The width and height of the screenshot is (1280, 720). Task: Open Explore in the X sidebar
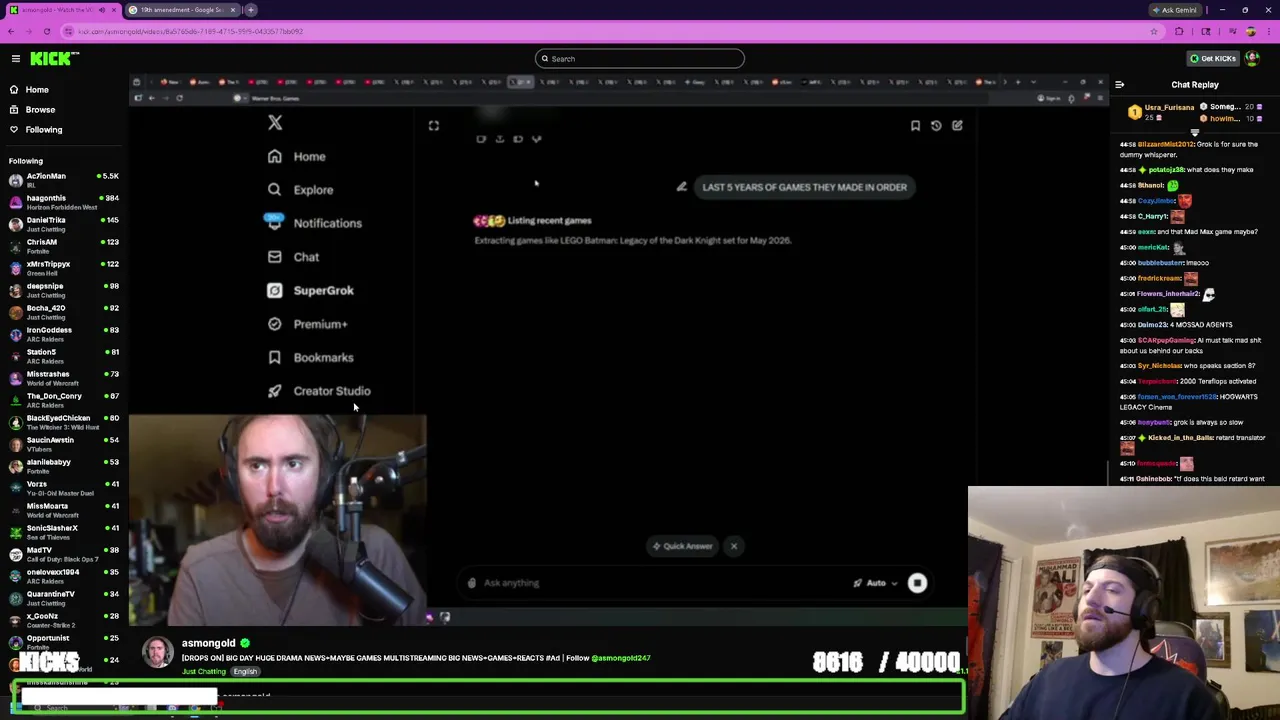point(300,190)
